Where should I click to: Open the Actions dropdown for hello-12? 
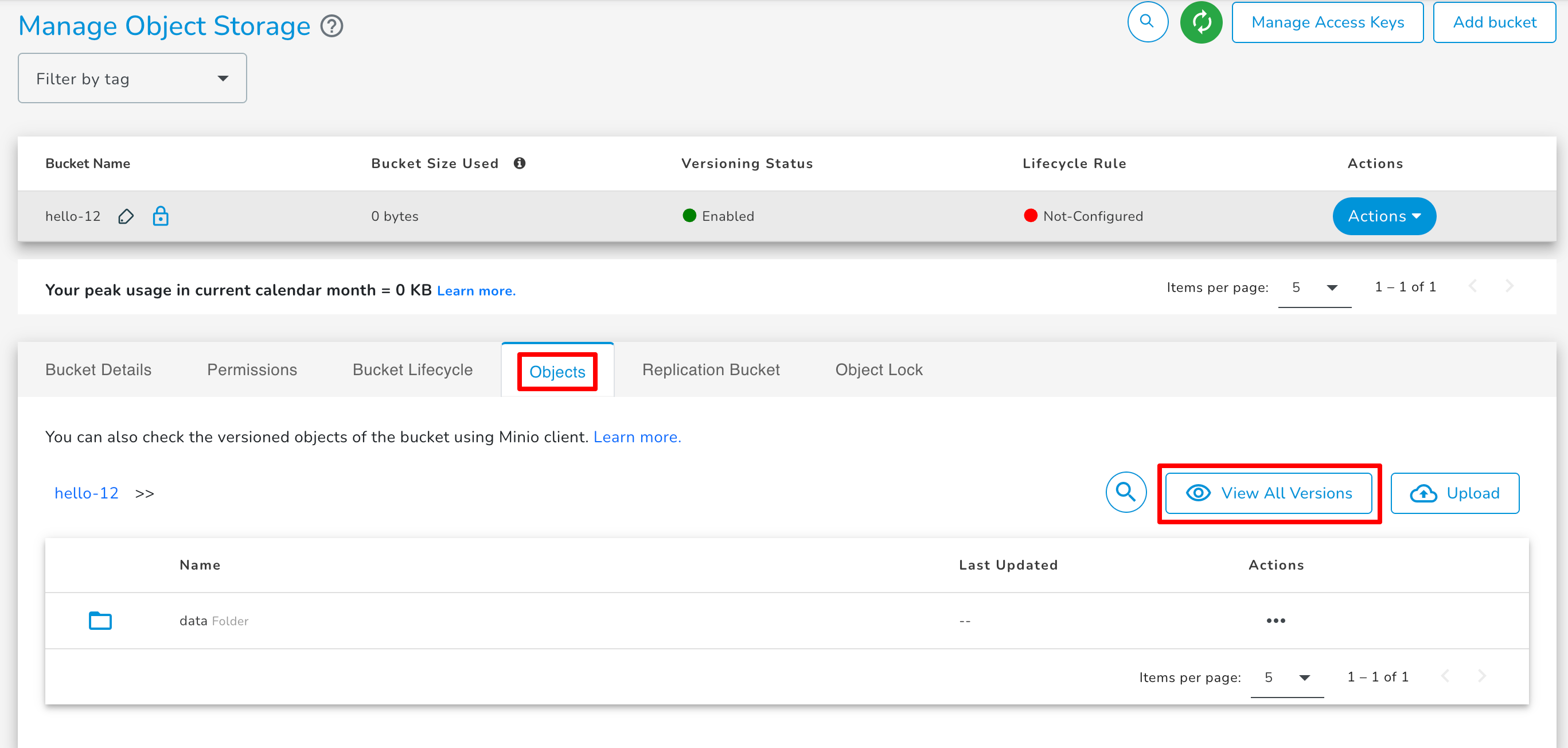(x=1383, y=216)
